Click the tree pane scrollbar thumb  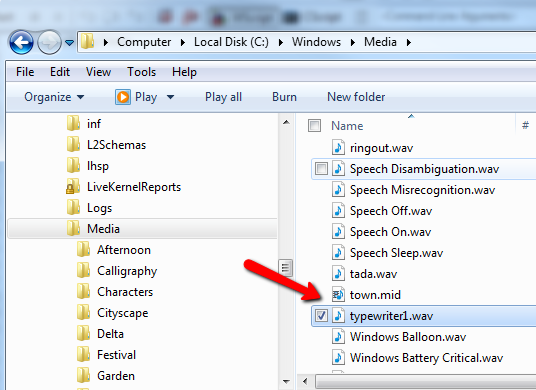286,268
